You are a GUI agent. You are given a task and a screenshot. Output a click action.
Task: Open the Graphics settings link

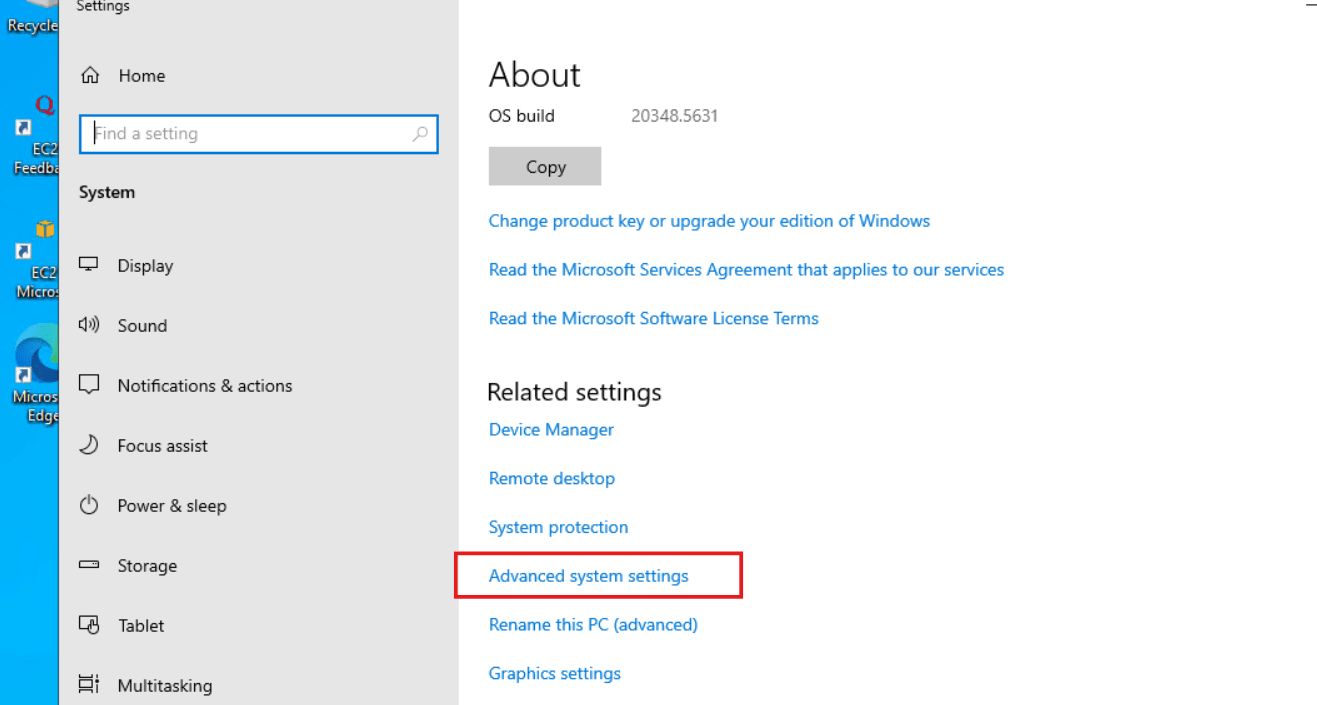coord(554,674)
